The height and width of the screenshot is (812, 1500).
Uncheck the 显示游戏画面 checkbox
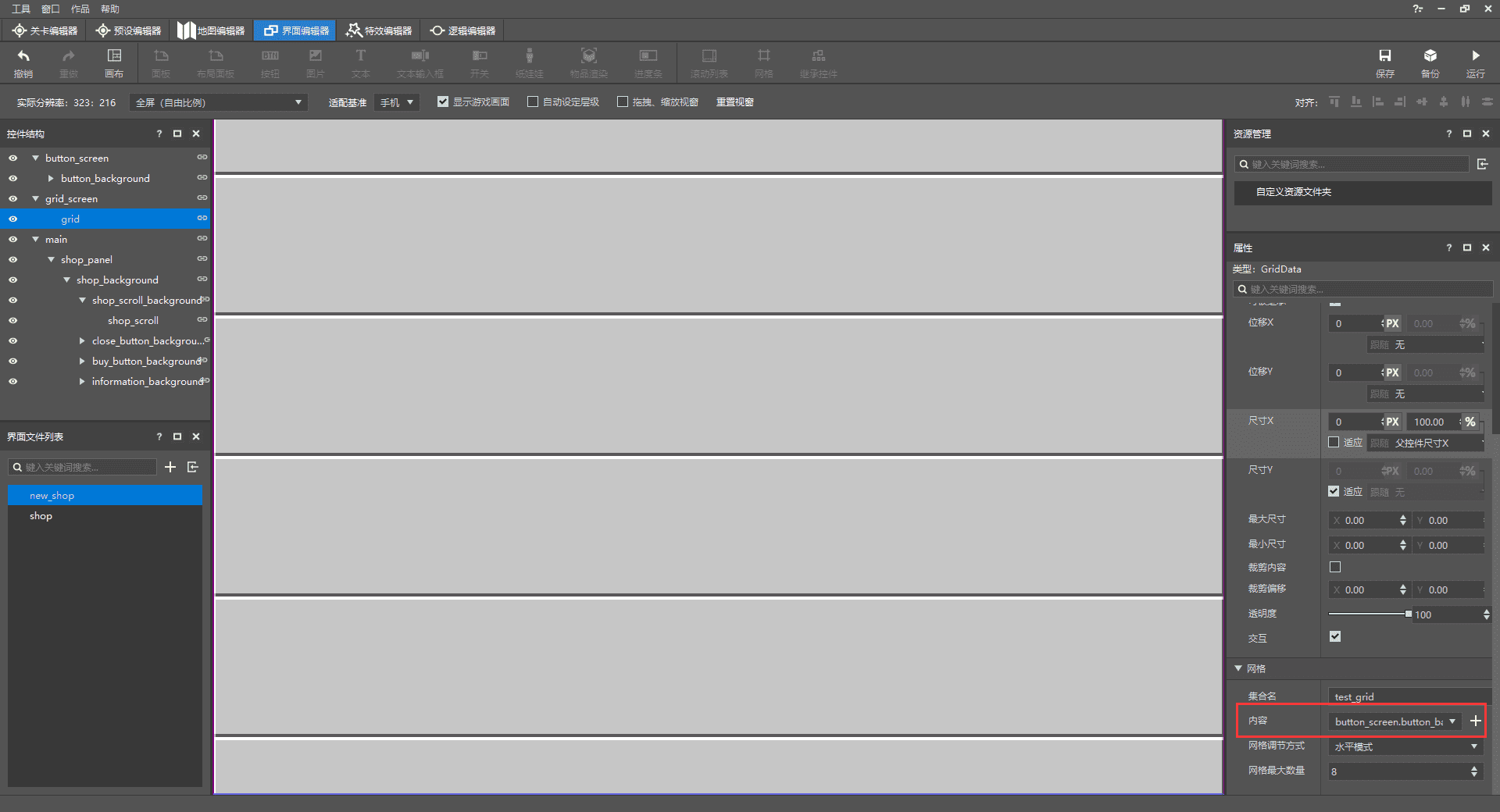point(443,102)
